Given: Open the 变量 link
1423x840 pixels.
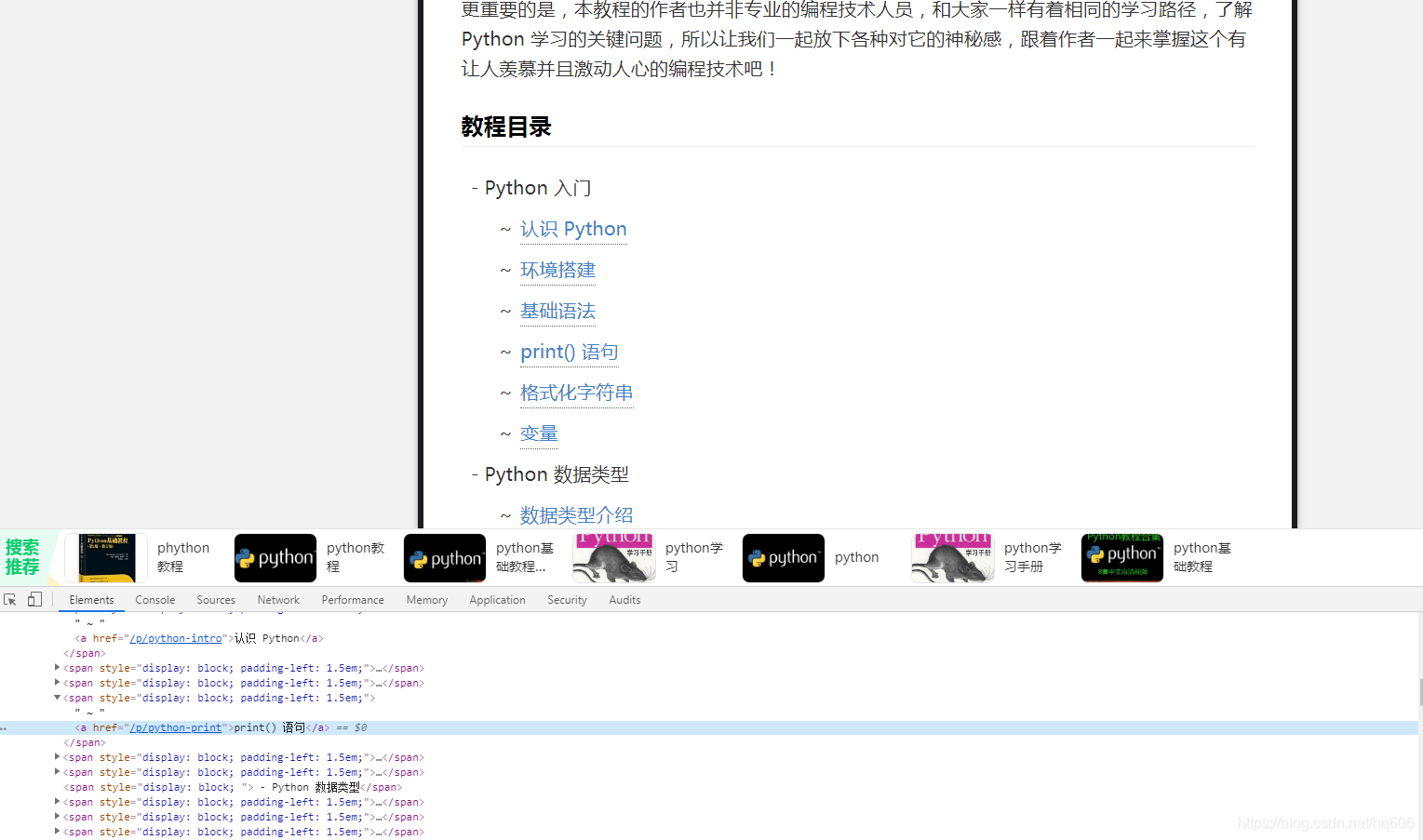Looking at the screenshot, I should 539,433.
